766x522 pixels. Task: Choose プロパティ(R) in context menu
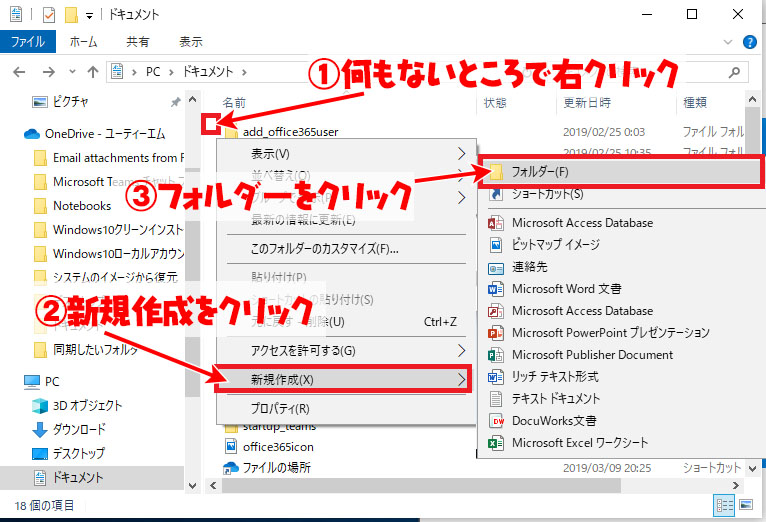346,408
